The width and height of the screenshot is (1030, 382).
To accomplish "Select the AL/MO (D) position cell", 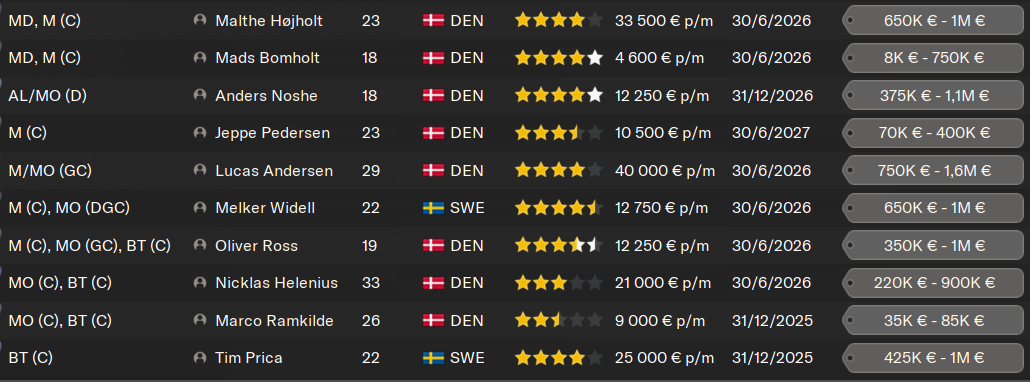I will (47, 96).
